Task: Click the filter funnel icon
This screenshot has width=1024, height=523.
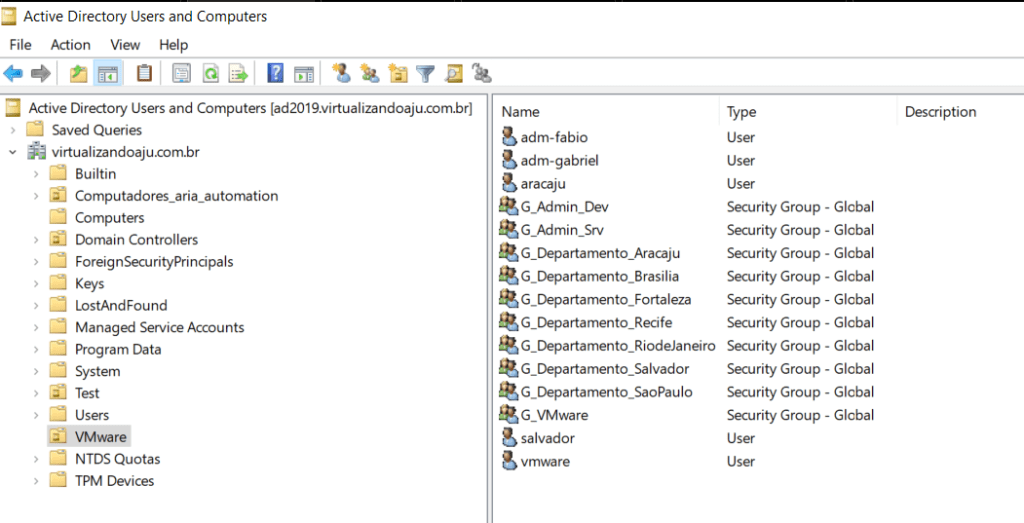Action: (x=426, y=73)
